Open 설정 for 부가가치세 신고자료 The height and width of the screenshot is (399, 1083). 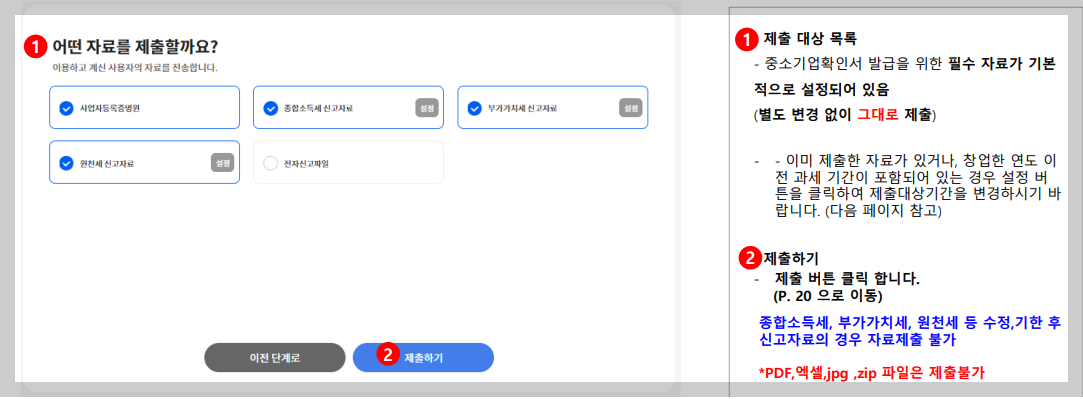631,108
